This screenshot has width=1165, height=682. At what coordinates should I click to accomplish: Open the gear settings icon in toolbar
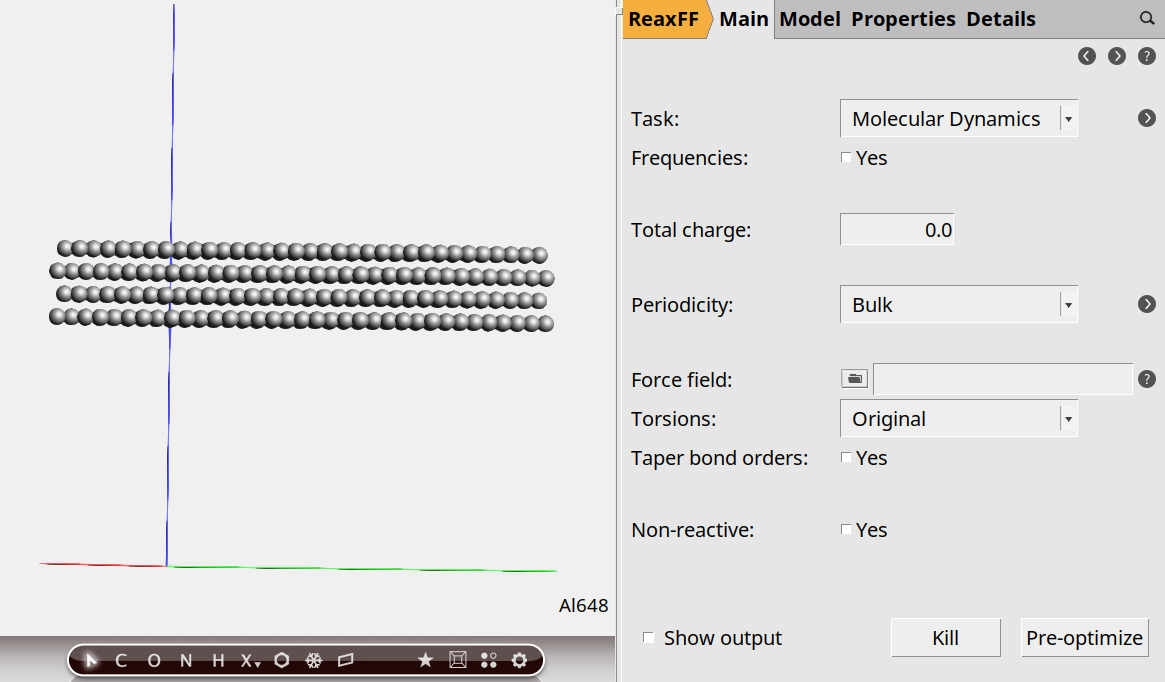(x=519, y=660)
